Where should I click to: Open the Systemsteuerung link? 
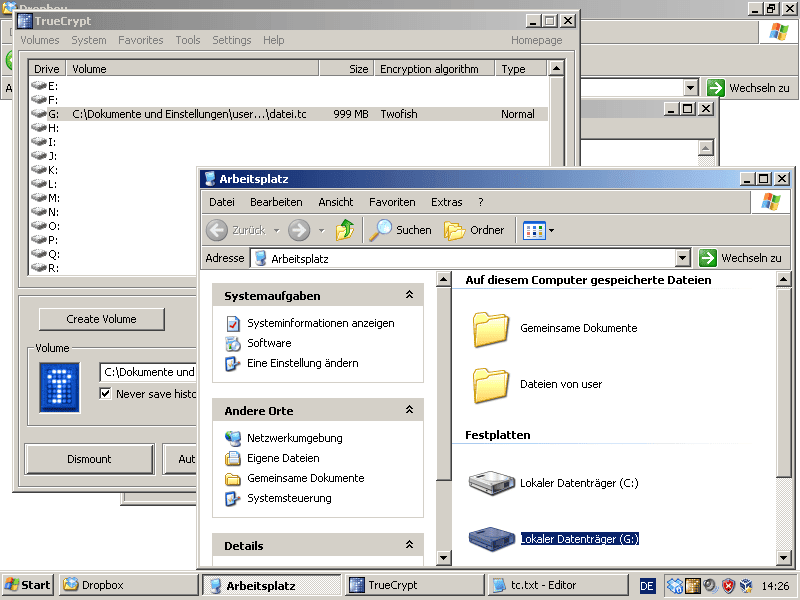coord(289,498)
